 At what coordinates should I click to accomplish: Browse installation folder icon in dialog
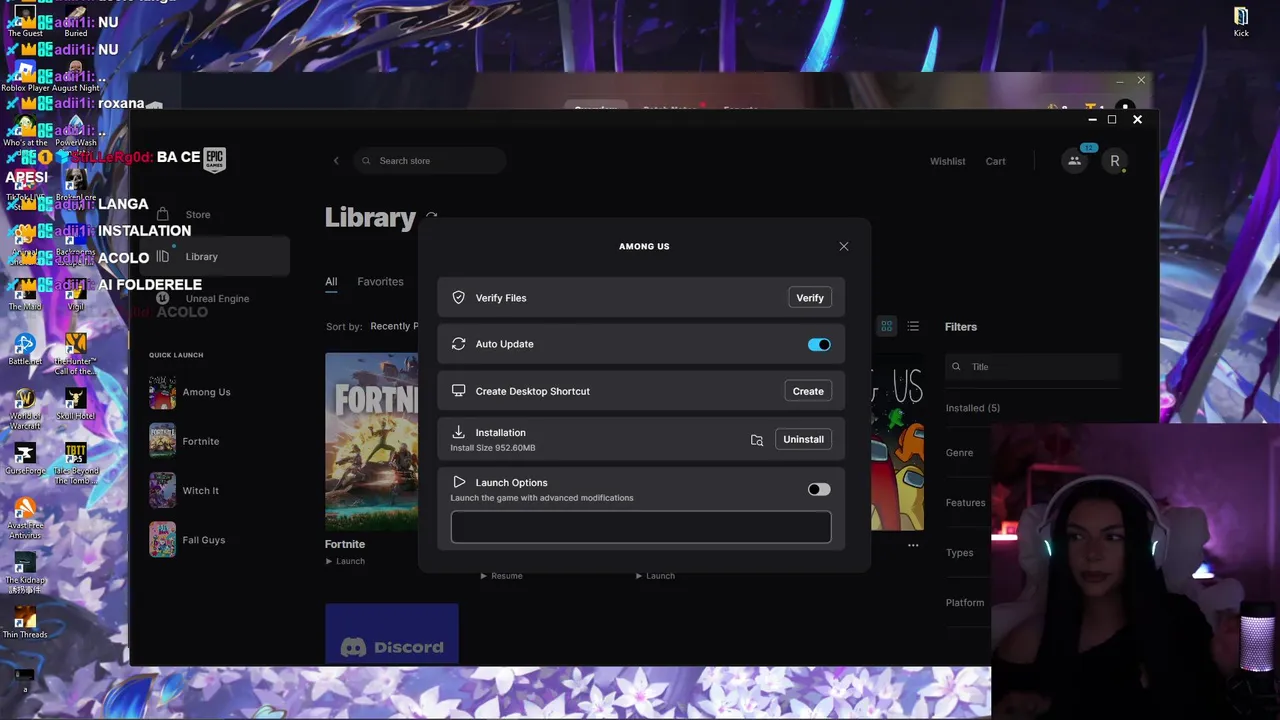pos(757,440)
